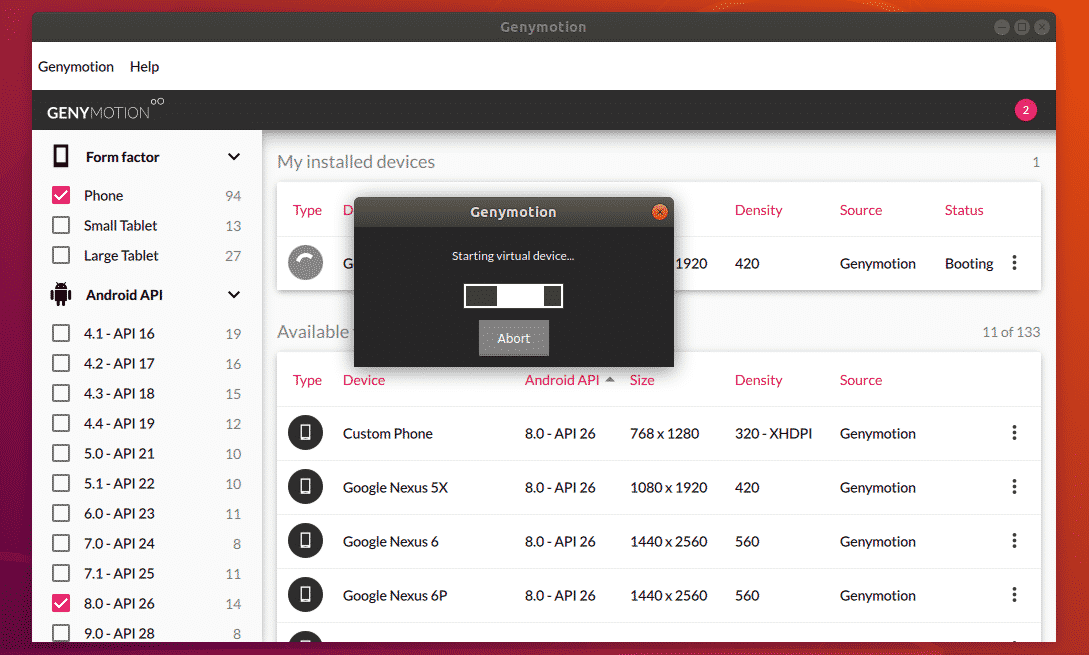This screenshot has width=1089, height=655.
Task: Click the phone icon beside Custom Phone
Action: pyautogui.click(x=305, y=433)
